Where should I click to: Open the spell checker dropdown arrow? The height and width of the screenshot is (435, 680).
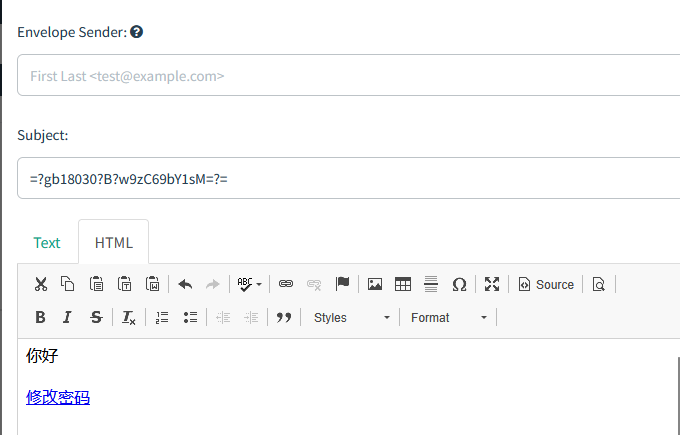(x=259, y=285)
